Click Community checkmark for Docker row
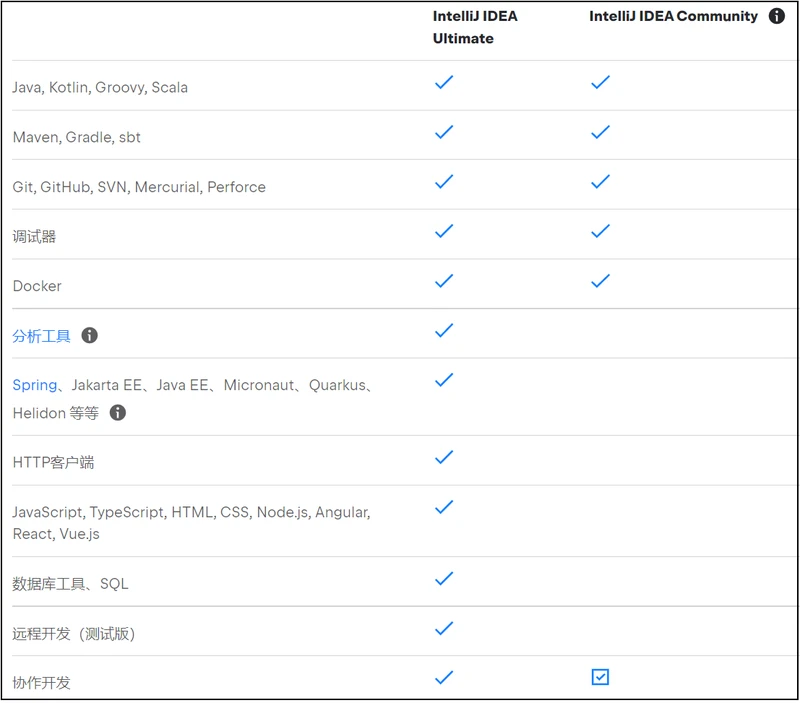 tap(600, 281)
